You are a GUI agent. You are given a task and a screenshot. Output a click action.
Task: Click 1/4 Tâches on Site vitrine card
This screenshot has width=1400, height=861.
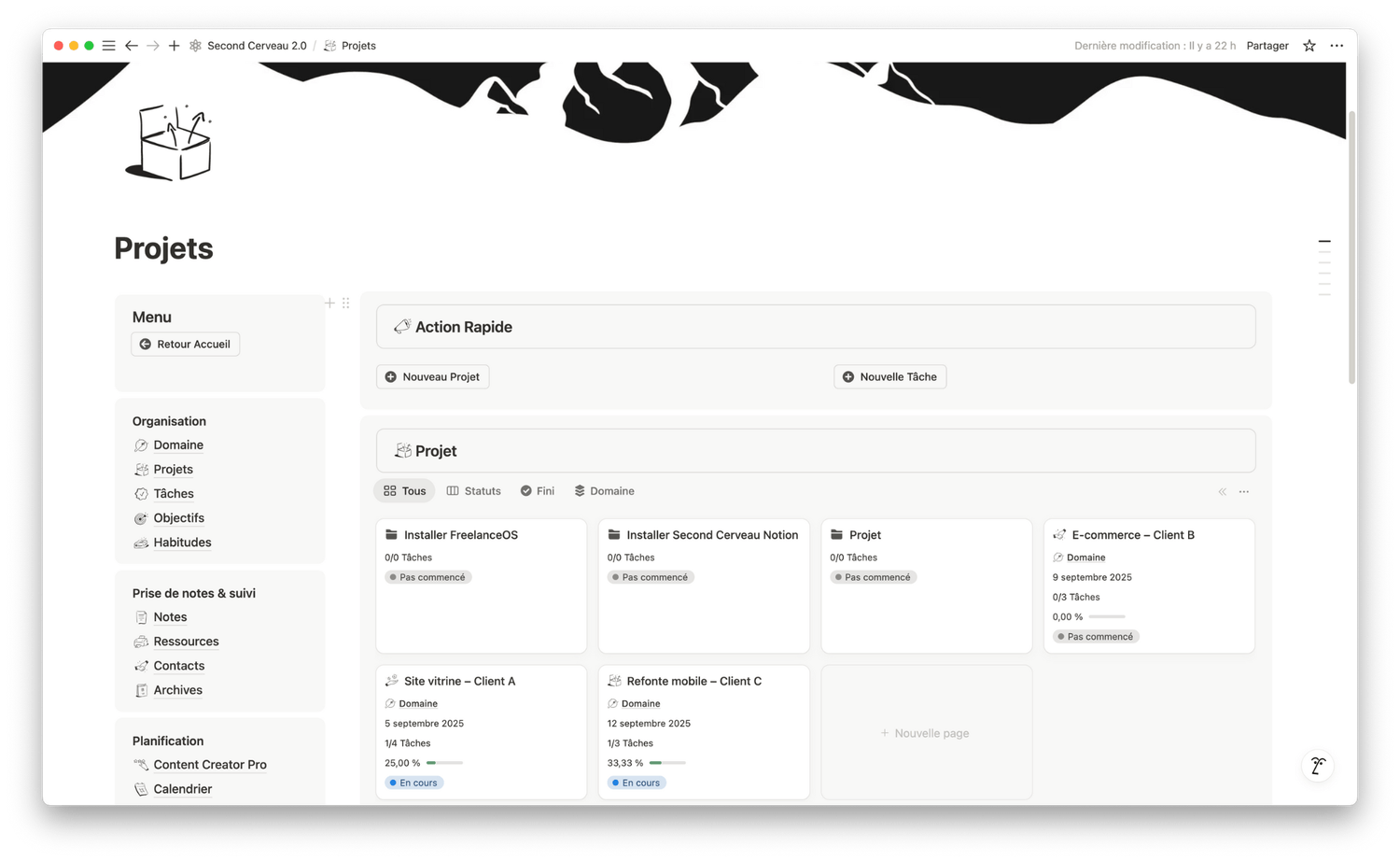pyautogui.click(x=408, y=743)
